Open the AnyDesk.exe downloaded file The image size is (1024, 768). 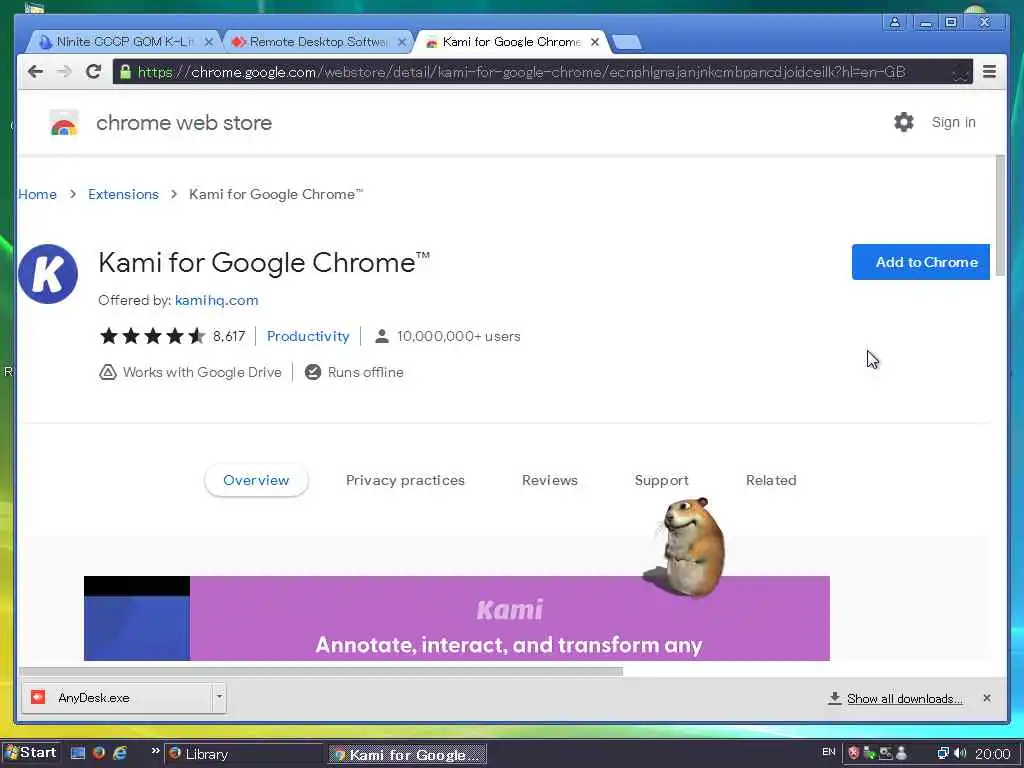[x=118, y=697]
